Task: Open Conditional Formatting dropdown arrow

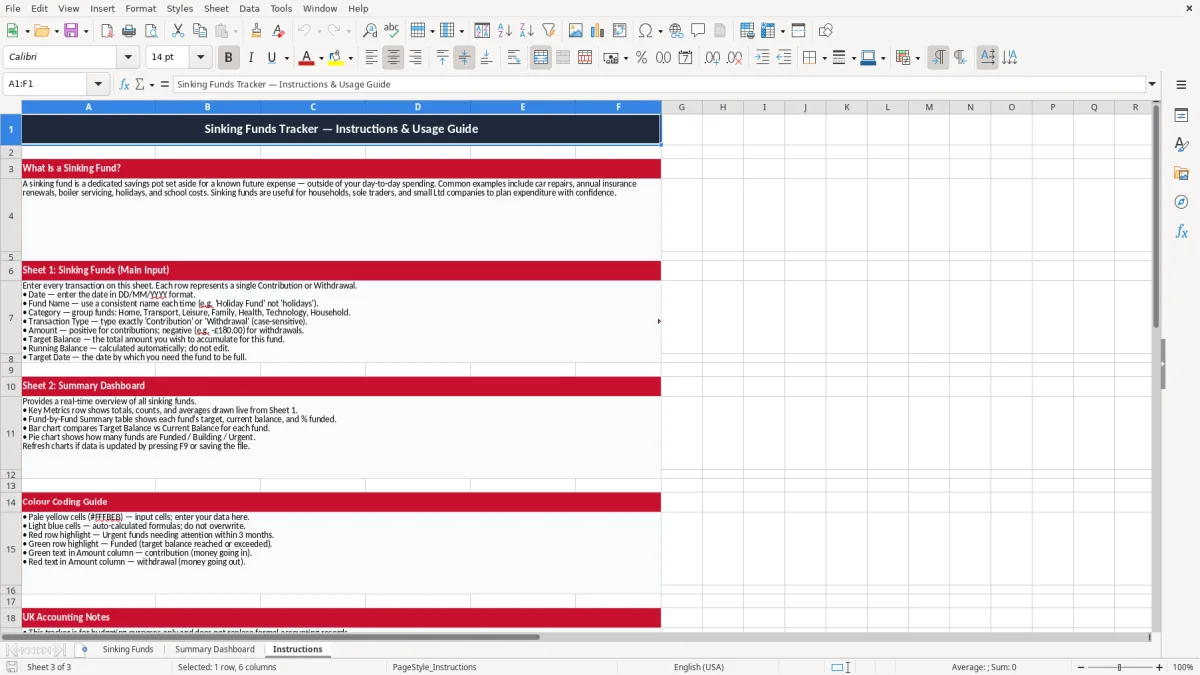Action: (x=917, y=58)
